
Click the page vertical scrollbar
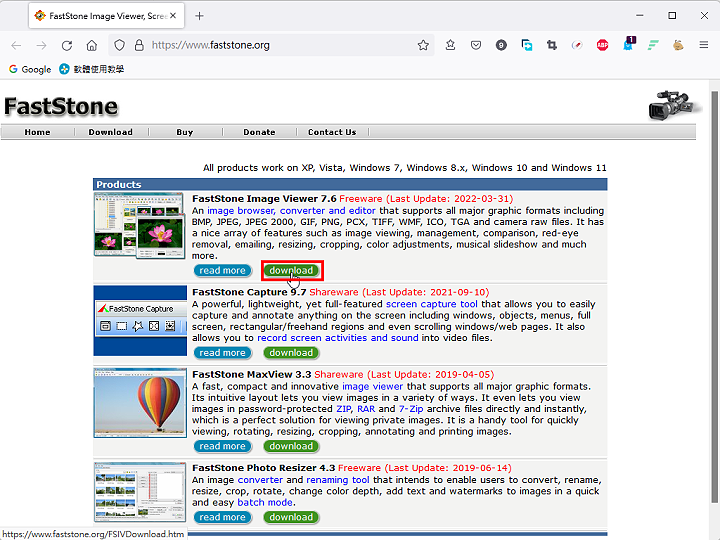714,296
